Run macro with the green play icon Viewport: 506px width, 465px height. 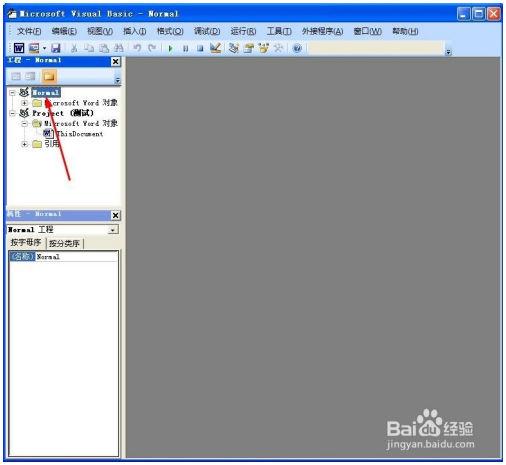pyautogui.click(x=171, y=49)
